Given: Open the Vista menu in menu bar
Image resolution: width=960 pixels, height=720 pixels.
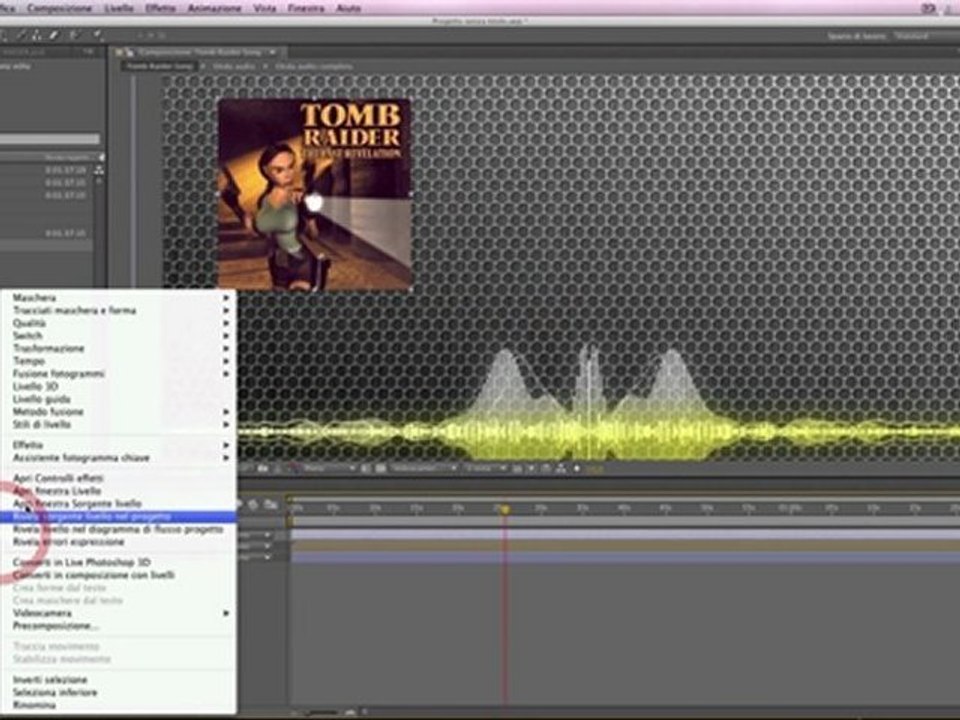Looking at the screenshot, I should pyautogui.click(x=264, y=8).
